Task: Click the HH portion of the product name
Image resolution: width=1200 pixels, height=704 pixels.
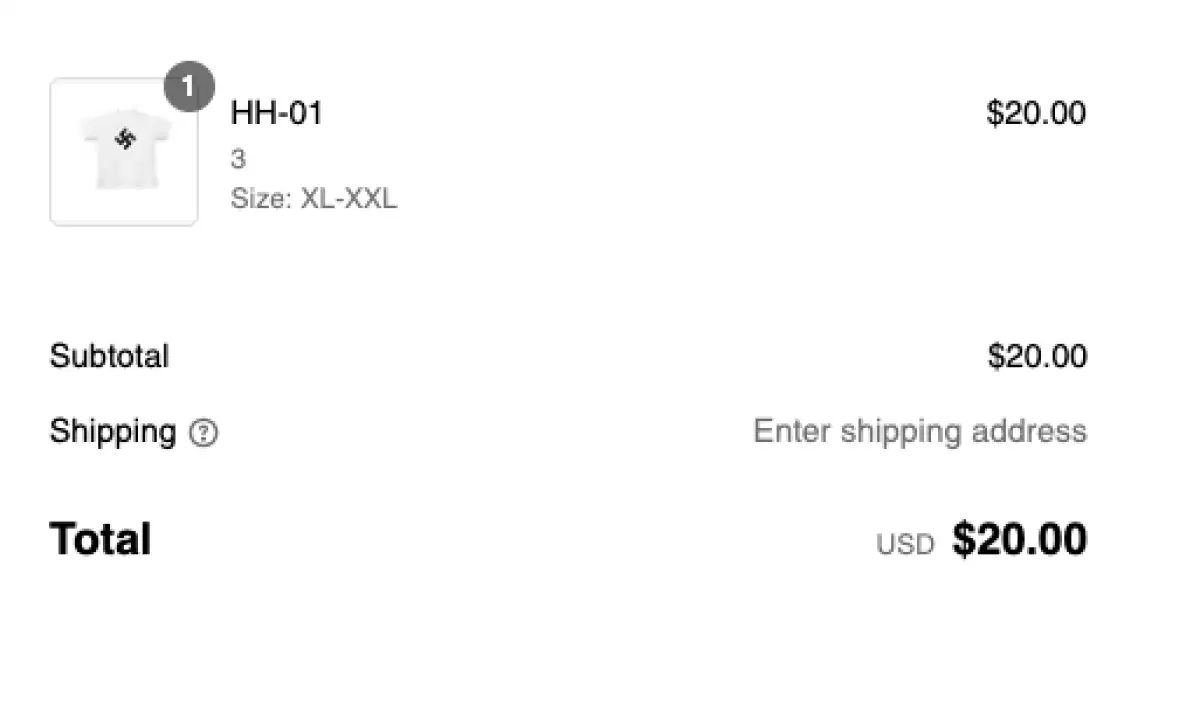Action: (250, 113)
